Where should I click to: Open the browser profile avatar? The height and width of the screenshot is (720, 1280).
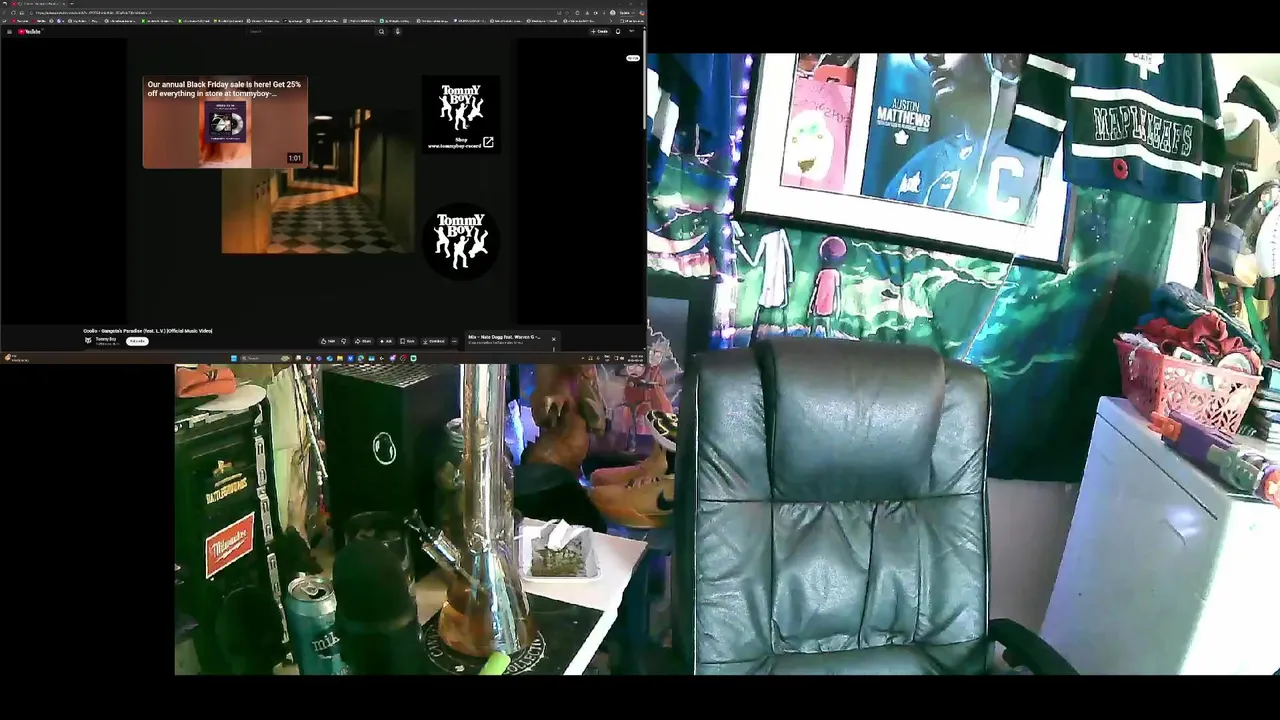tap(612, 12)
